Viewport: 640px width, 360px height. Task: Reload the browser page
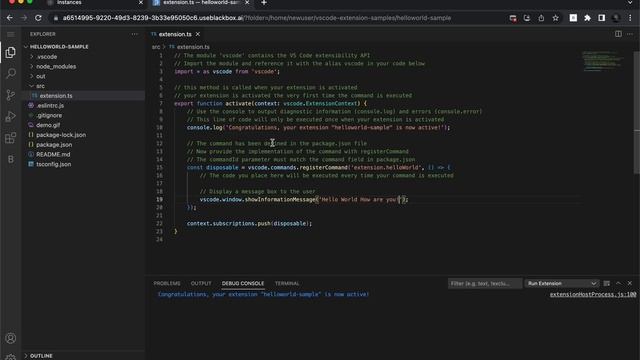tap(38, 18)
